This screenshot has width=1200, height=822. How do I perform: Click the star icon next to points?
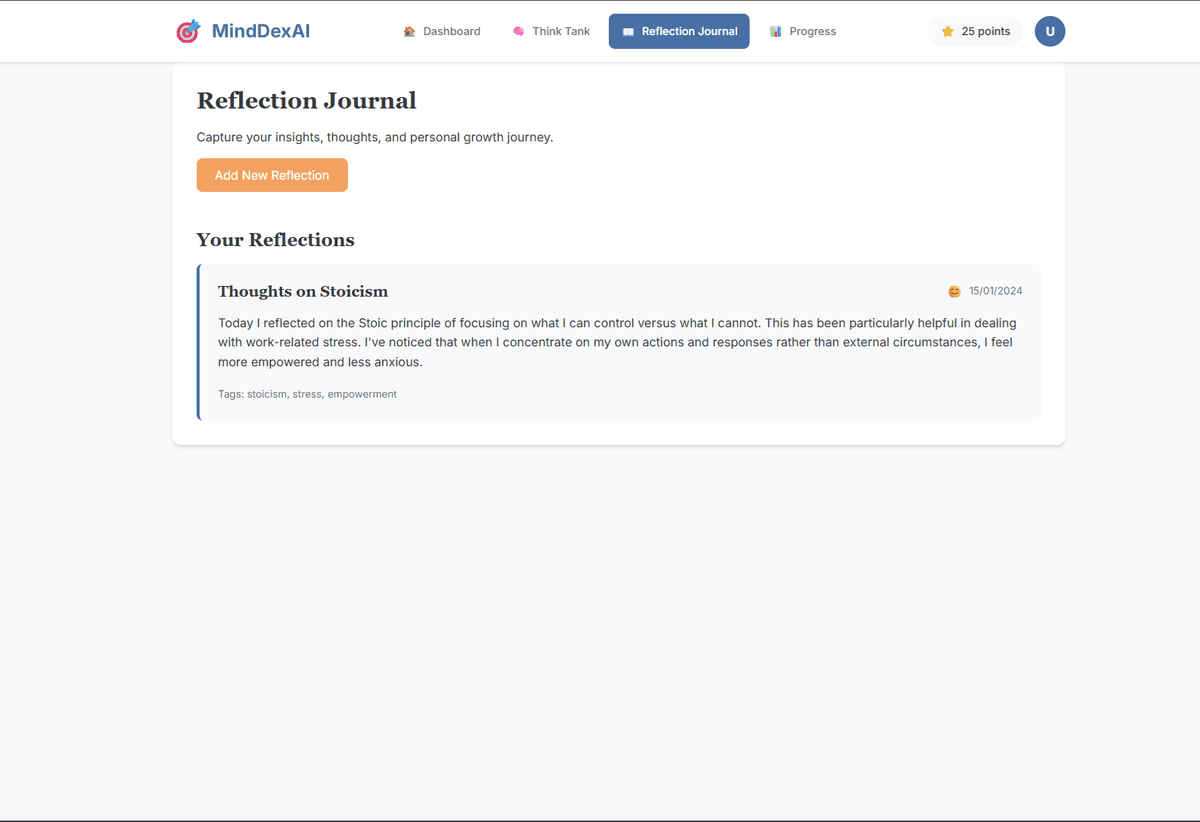948,31
